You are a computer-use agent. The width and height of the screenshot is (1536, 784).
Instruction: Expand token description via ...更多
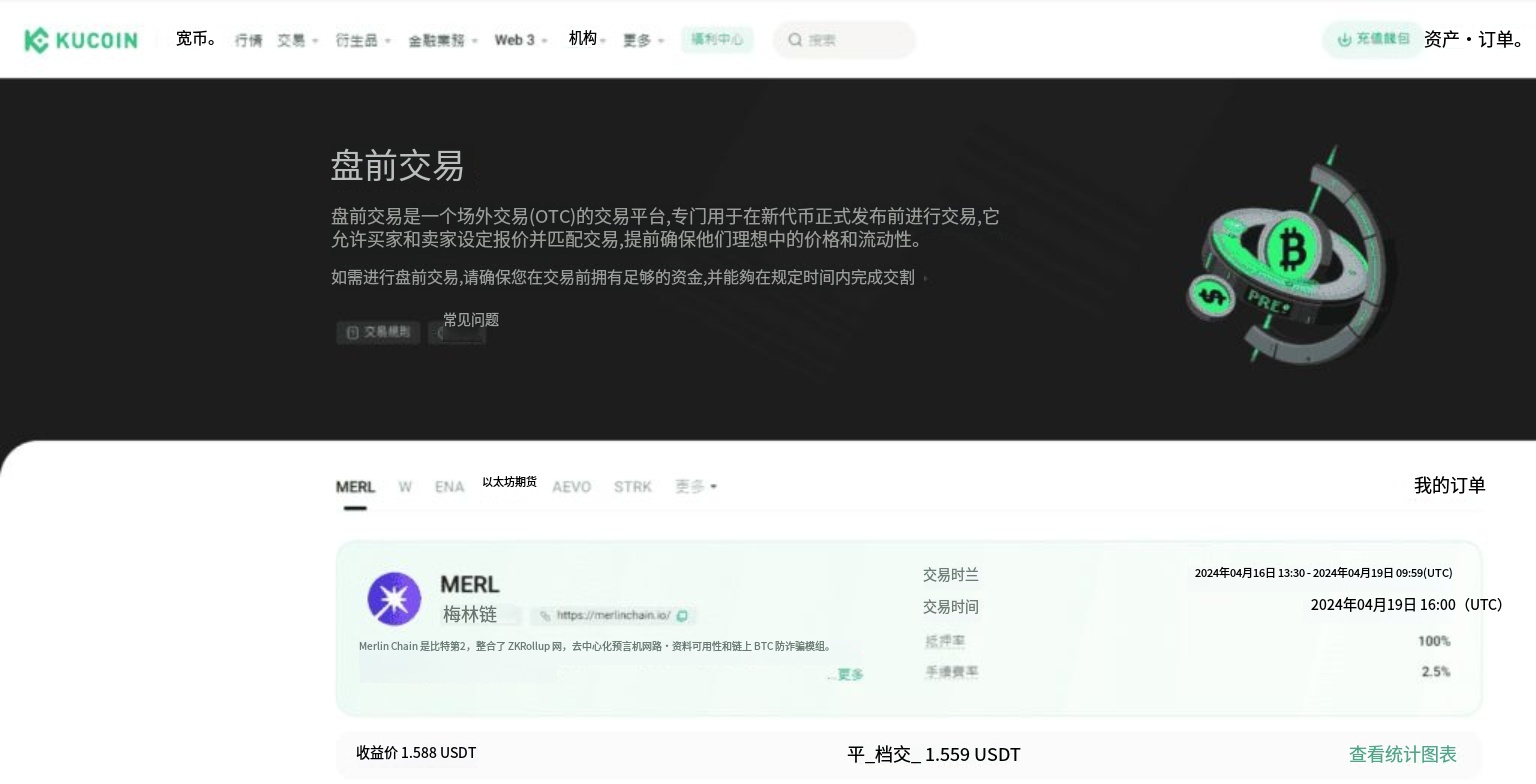(x=846, y=675)
